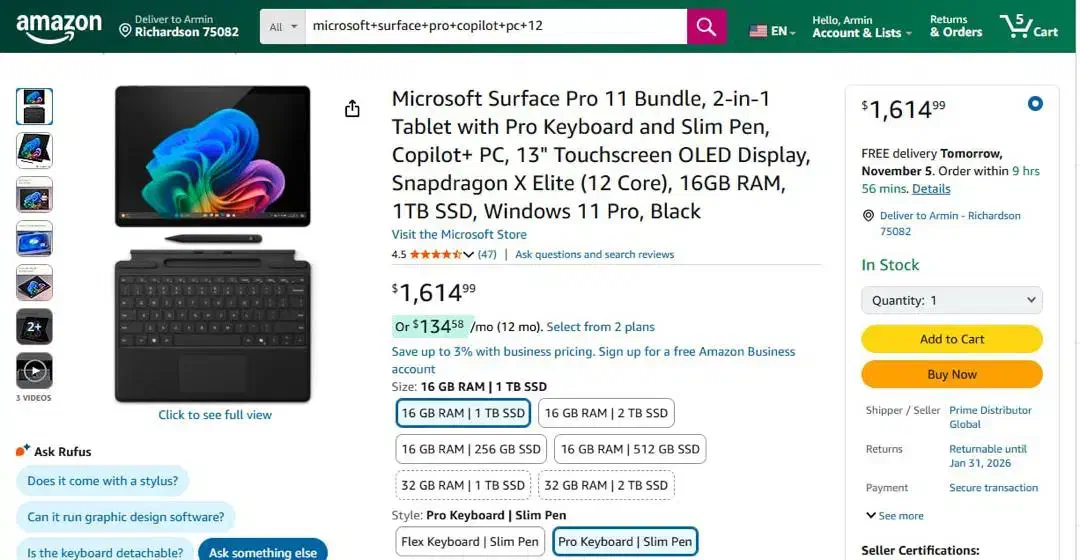Expand See more seller details
Viewport: 1080px width, 560px height.
[x=894, y=516]
